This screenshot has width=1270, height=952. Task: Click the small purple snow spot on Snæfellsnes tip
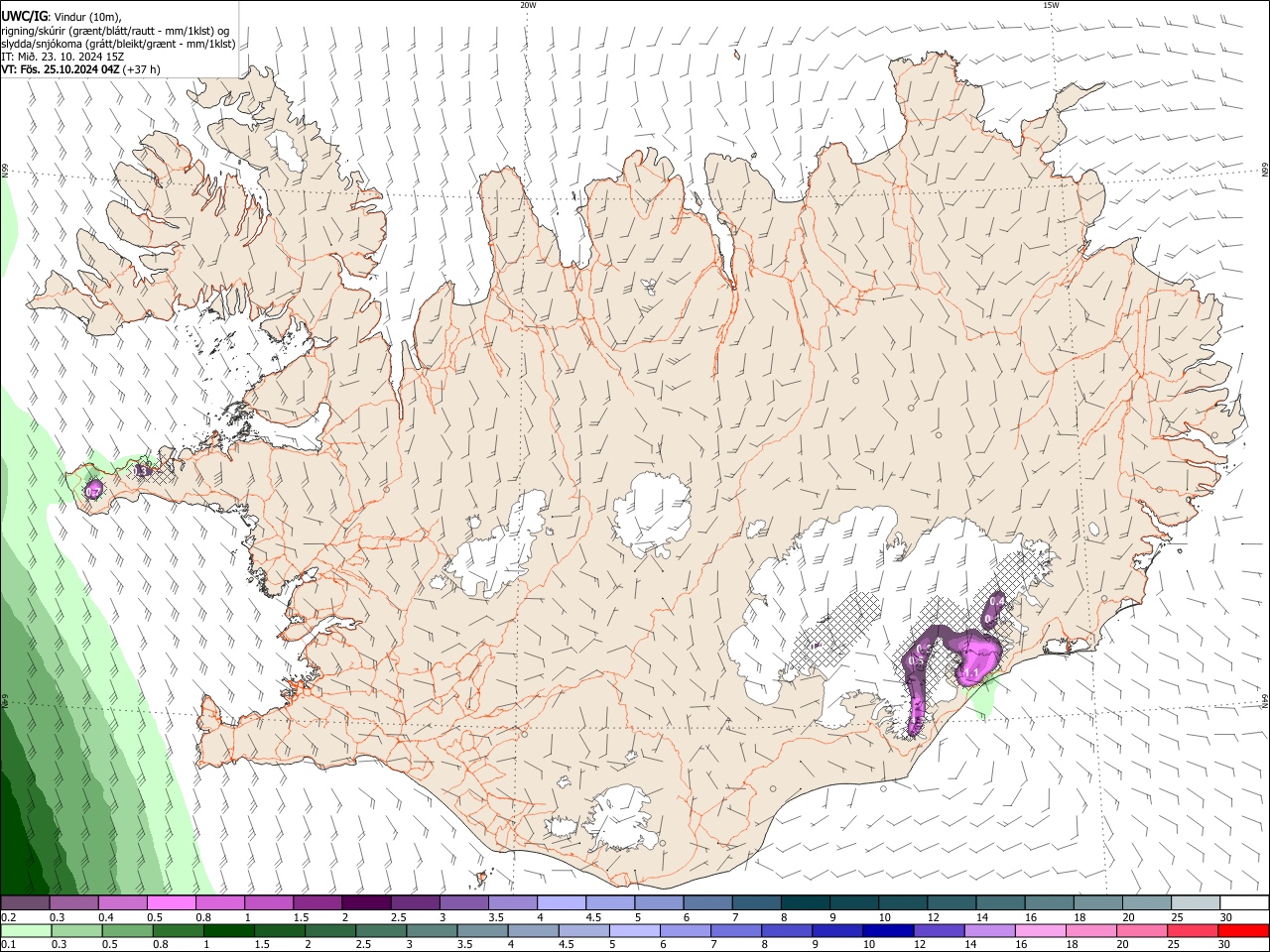pos(94,489)
